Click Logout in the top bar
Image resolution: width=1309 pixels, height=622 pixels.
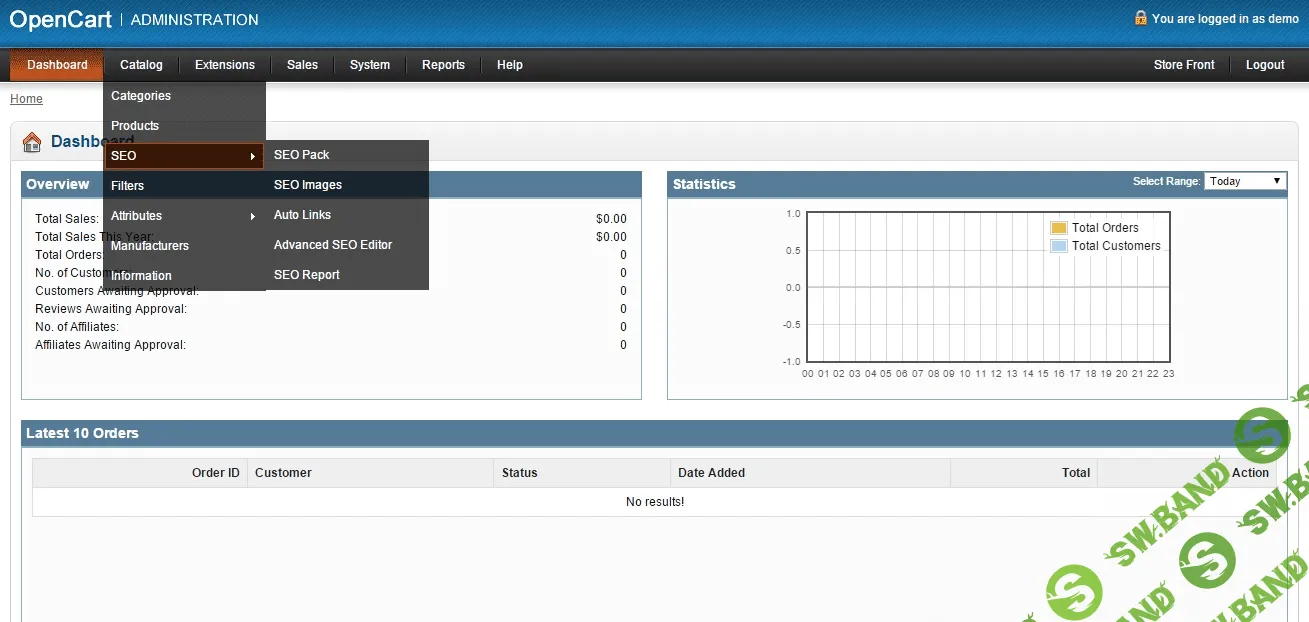click(1264, 64)
